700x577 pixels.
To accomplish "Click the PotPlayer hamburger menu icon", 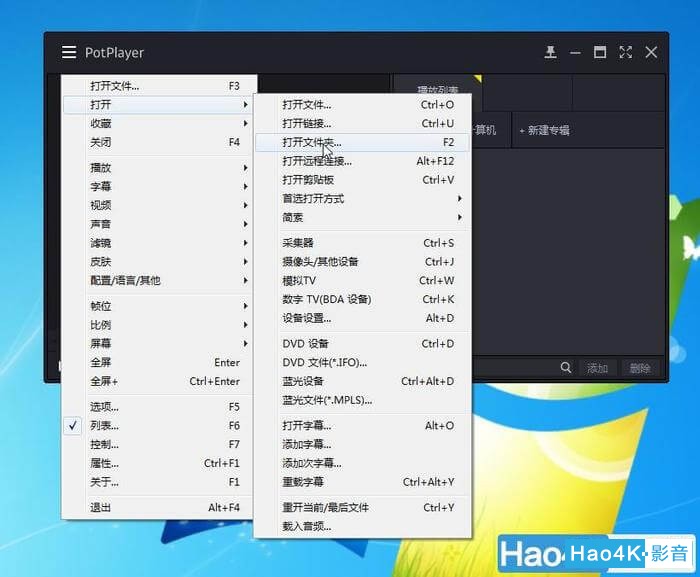I will click(69, 52).
